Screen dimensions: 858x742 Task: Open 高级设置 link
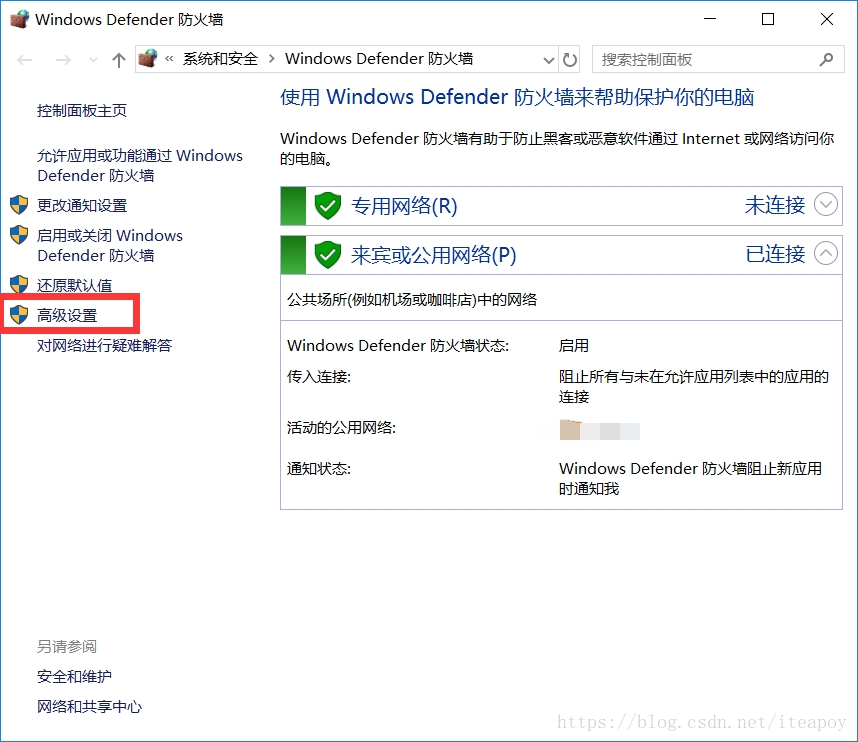point(67,315)
